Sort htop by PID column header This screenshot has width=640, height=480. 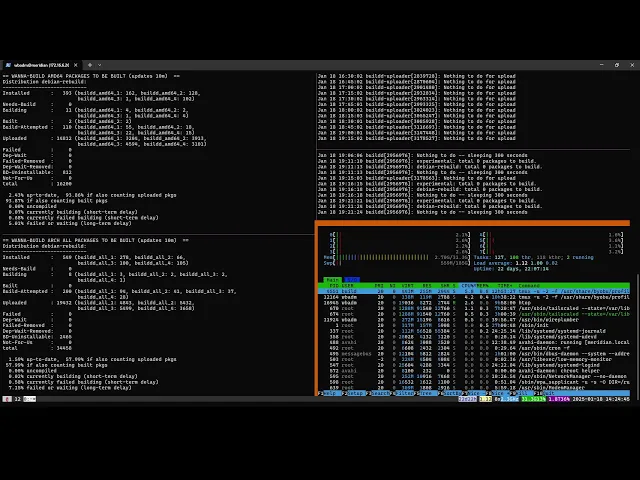coord(333,285)
